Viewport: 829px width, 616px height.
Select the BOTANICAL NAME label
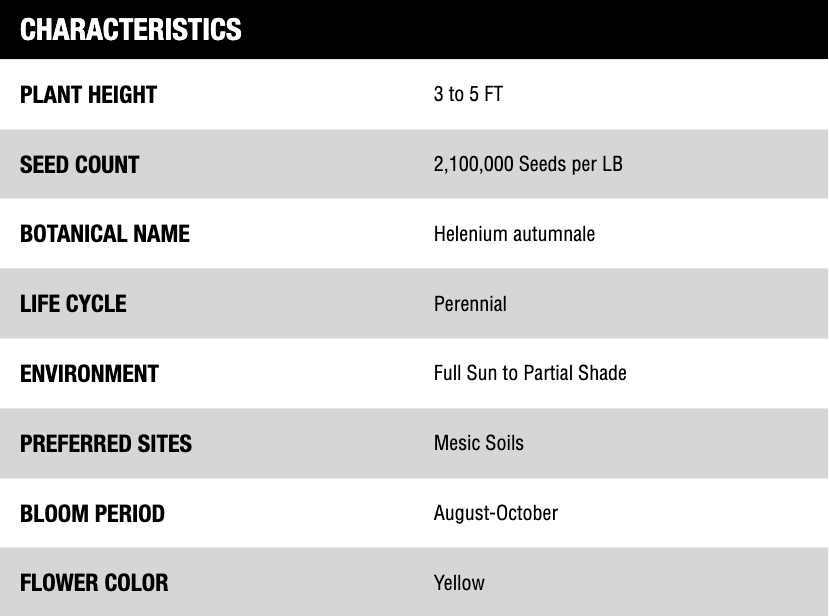click(105, 234)
